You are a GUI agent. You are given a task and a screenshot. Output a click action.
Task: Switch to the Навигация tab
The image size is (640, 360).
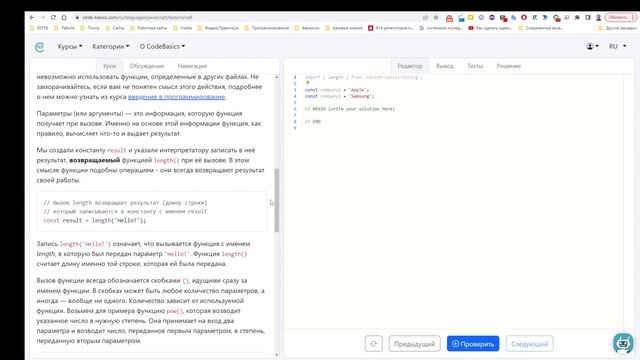(192, 66)
